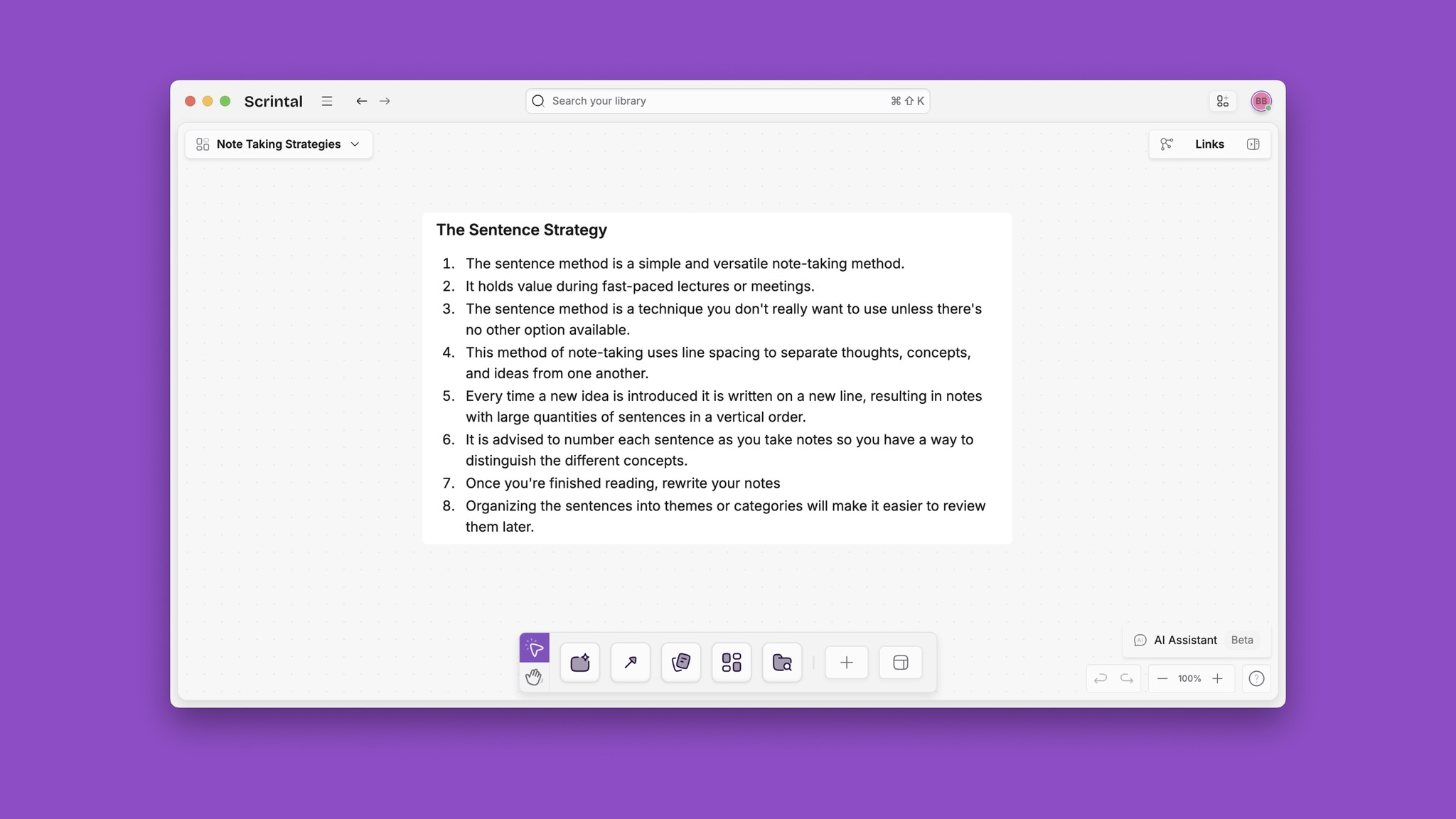Image resolution: width=1456 pixels, height=819 pixels.
Task: Select the Hand tool for panning
Action: coord(535,678)
